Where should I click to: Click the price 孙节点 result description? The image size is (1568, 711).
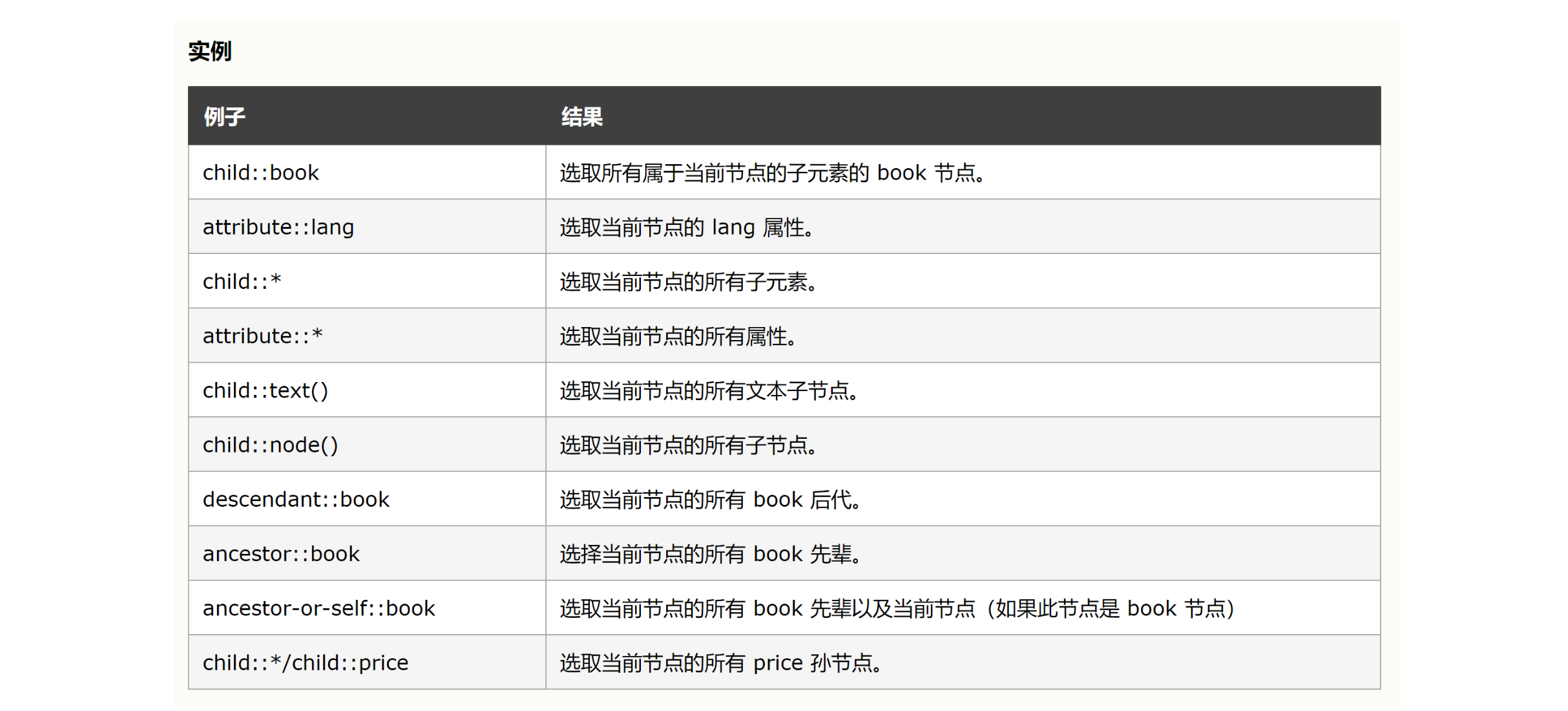721,663
